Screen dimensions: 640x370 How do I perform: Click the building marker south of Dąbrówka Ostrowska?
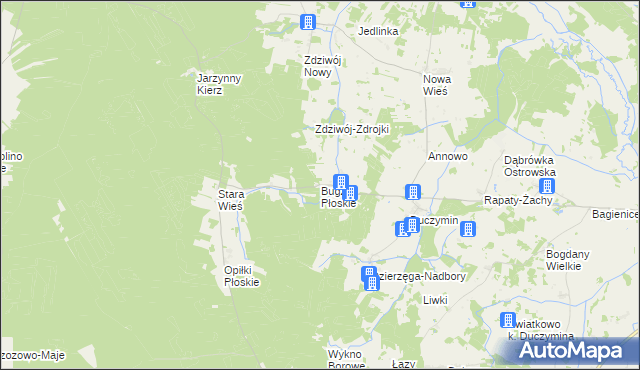coord(547,186)
